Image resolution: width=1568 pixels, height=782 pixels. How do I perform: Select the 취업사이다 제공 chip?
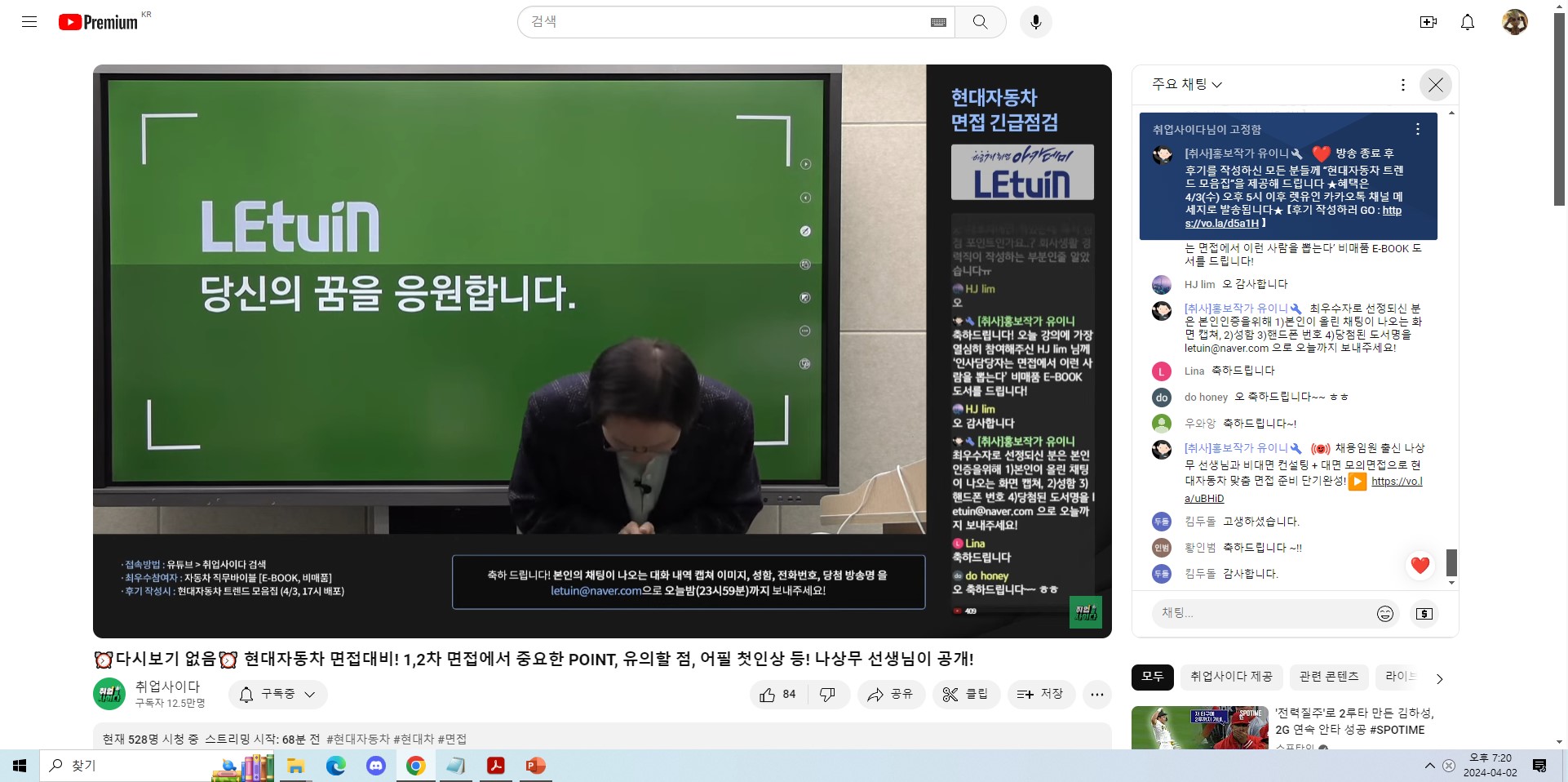click(x=1231, y=677)
